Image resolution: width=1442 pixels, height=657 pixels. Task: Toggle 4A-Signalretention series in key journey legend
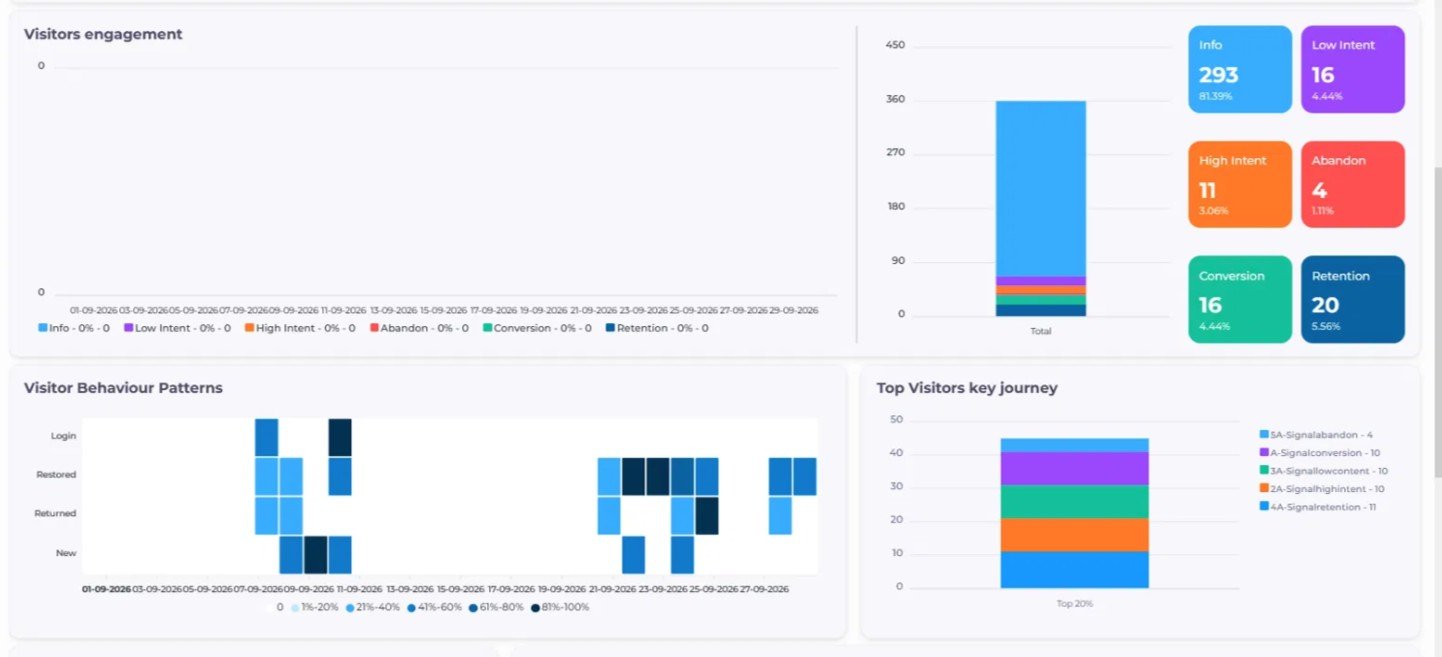(x=1318, y=507)
